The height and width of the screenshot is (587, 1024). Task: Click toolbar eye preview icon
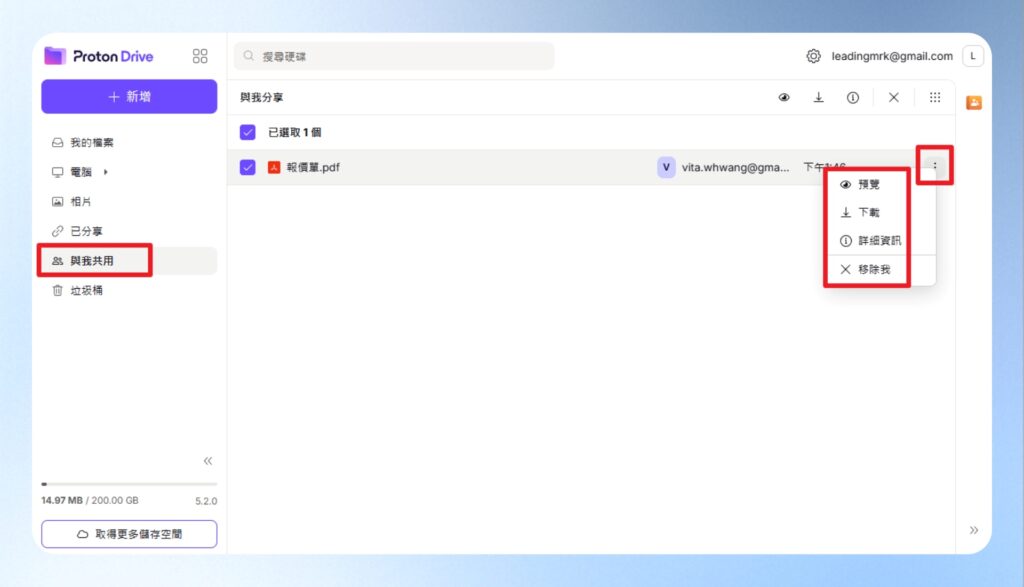pyautogui.click(x=784, y=97)
